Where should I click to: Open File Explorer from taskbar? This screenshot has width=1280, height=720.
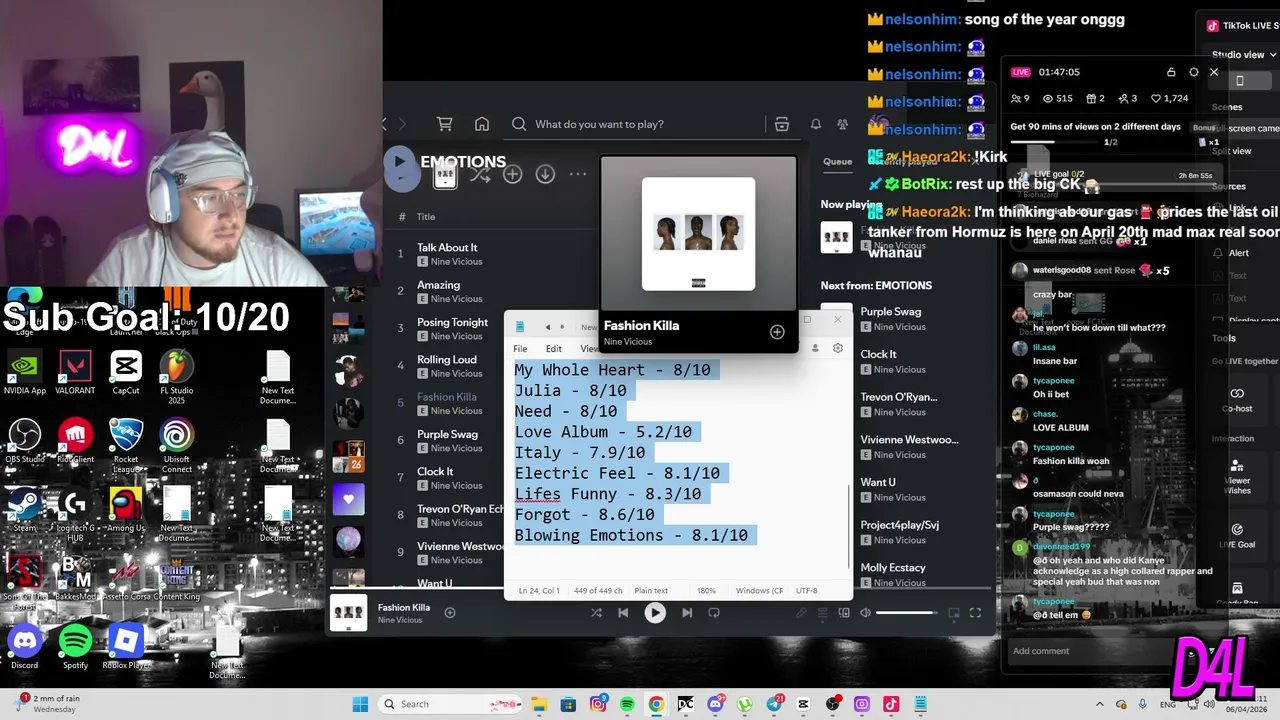[x=538, y=704]
